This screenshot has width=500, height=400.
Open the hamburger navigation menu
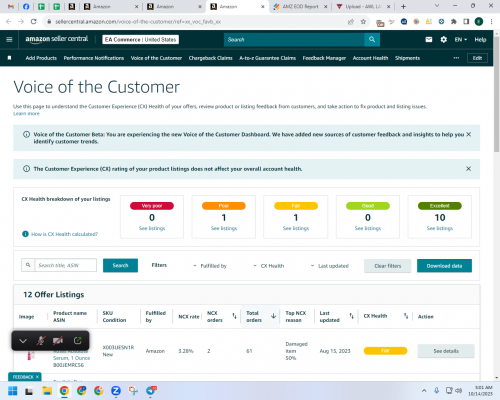9,39
